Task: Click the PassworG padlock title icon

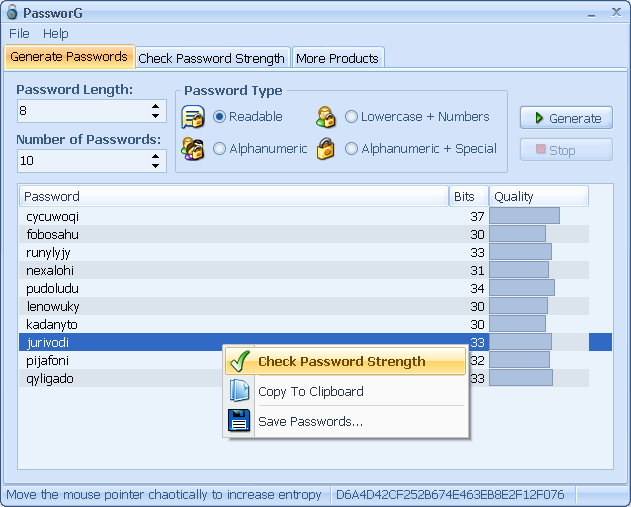Action: [x=12, y=12]
